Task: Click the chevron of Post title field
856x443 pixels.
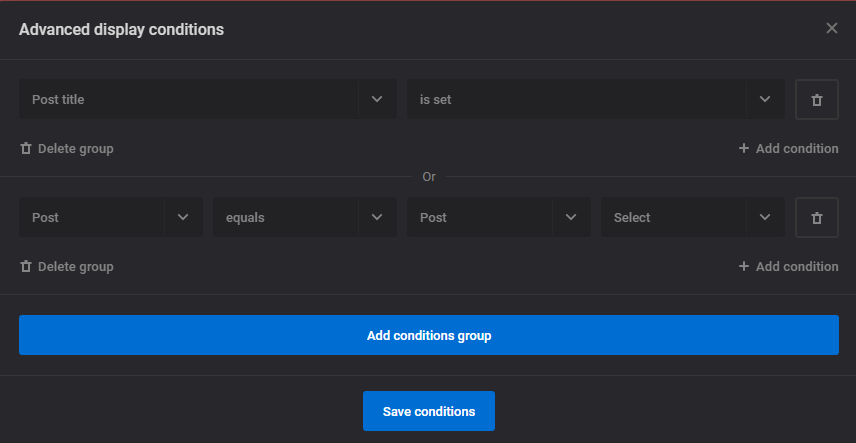Action: point(377,99)
